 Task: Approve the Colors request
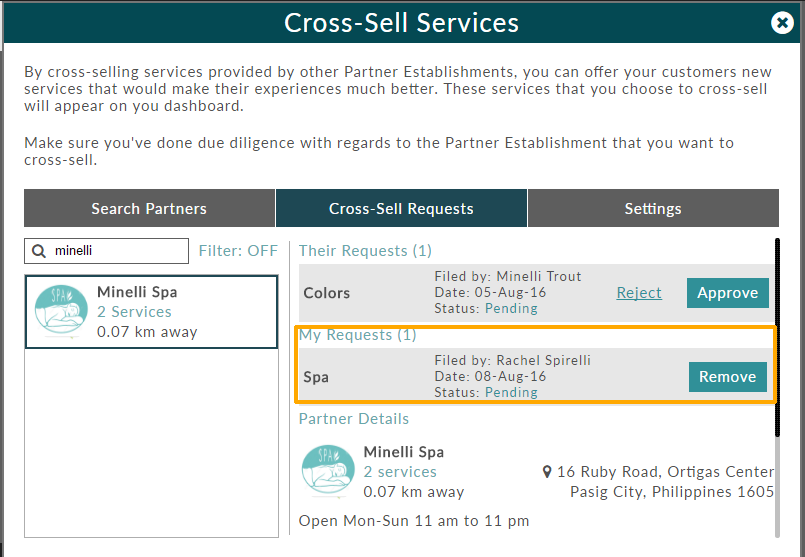click(727, 293)
